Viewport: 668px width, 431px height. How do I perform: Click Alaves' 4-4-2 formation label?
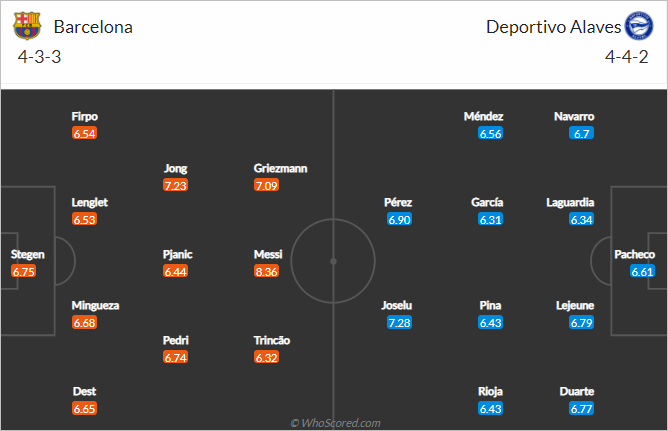pos(627,57)
